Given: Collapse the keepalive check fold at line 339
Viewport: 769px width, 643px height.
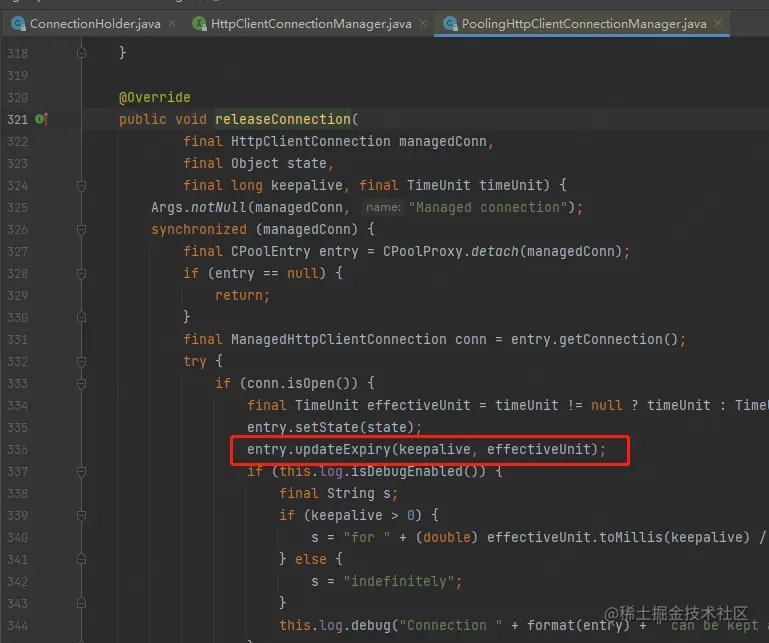Looking at the screenshot, I should pos(81,515).
